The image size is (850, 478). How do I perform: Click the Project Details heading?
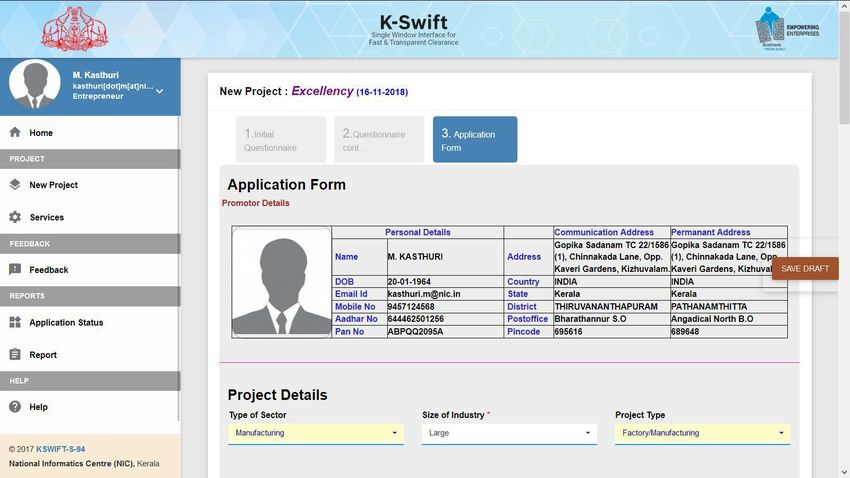(x=277, y=395)
